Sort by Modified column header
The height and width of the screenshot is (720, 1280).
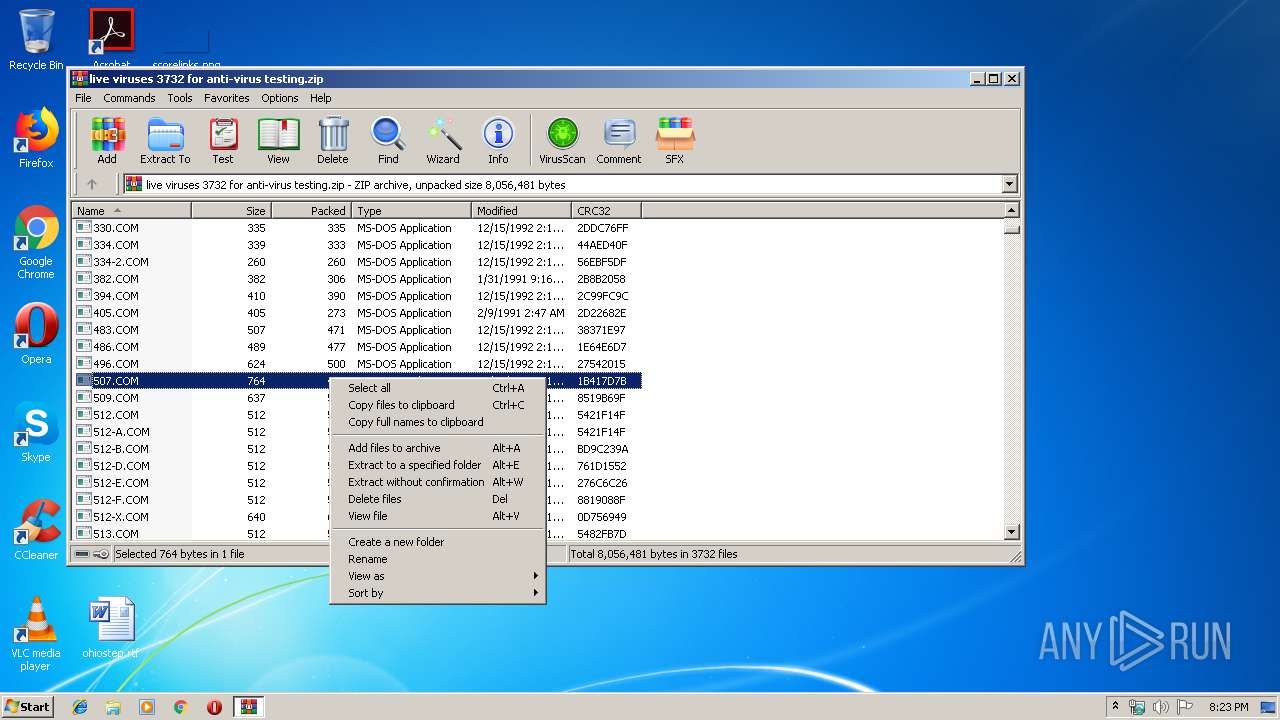(x=521, y=211)
